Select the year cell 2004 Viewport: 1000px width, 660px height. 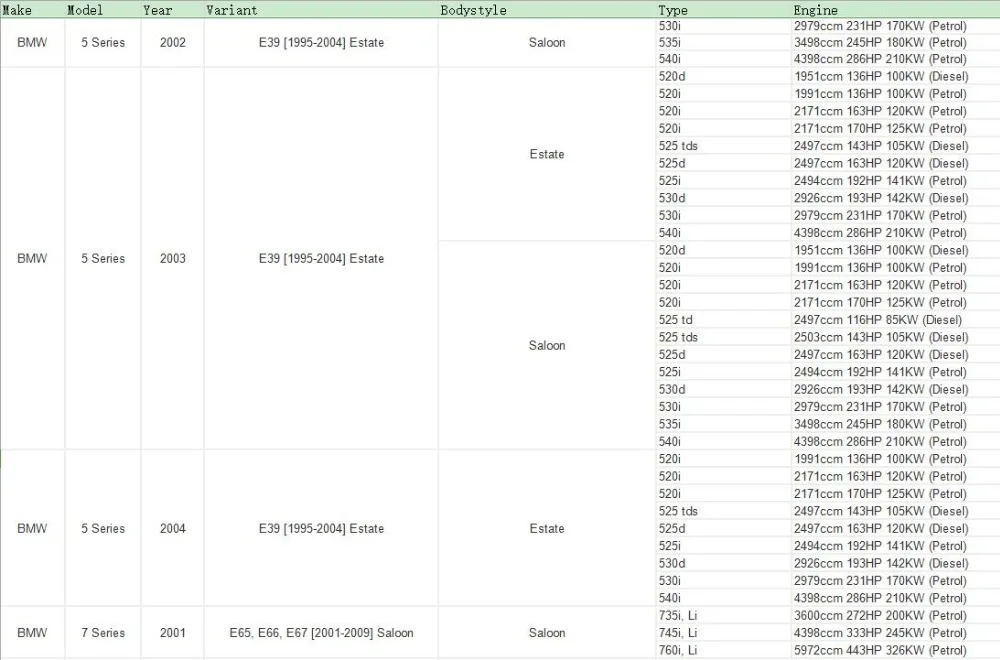[x=173, y=528]
